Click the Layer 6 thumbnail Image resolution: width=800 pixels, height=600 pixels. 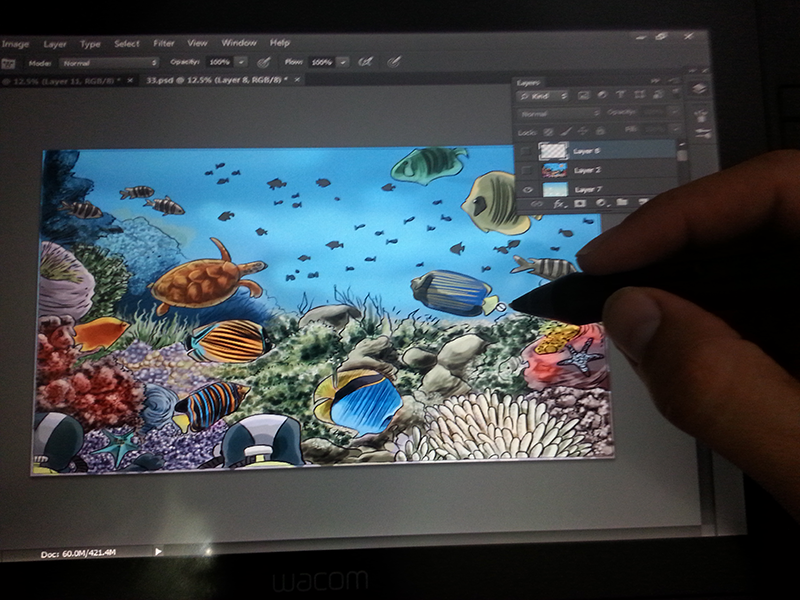(x=554, y=151)
